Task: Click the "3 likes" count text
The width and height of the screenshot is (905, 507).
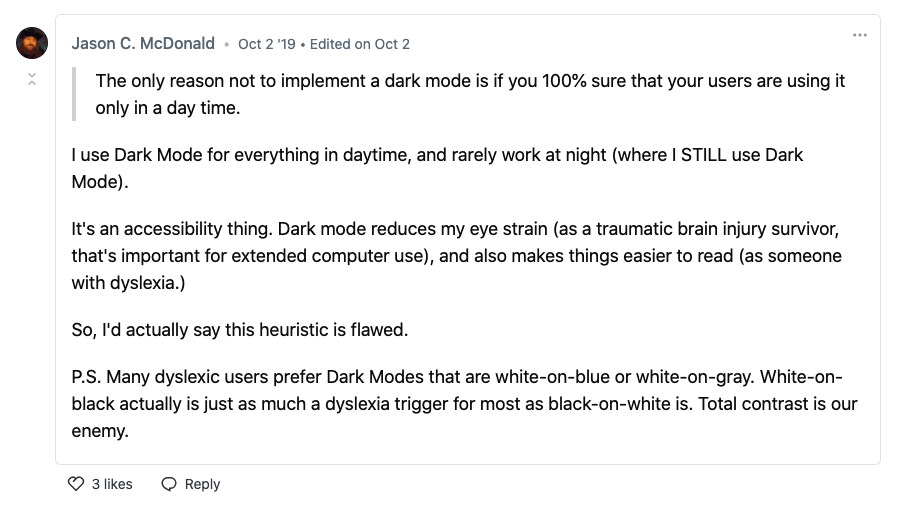Action: click(112, 484)
